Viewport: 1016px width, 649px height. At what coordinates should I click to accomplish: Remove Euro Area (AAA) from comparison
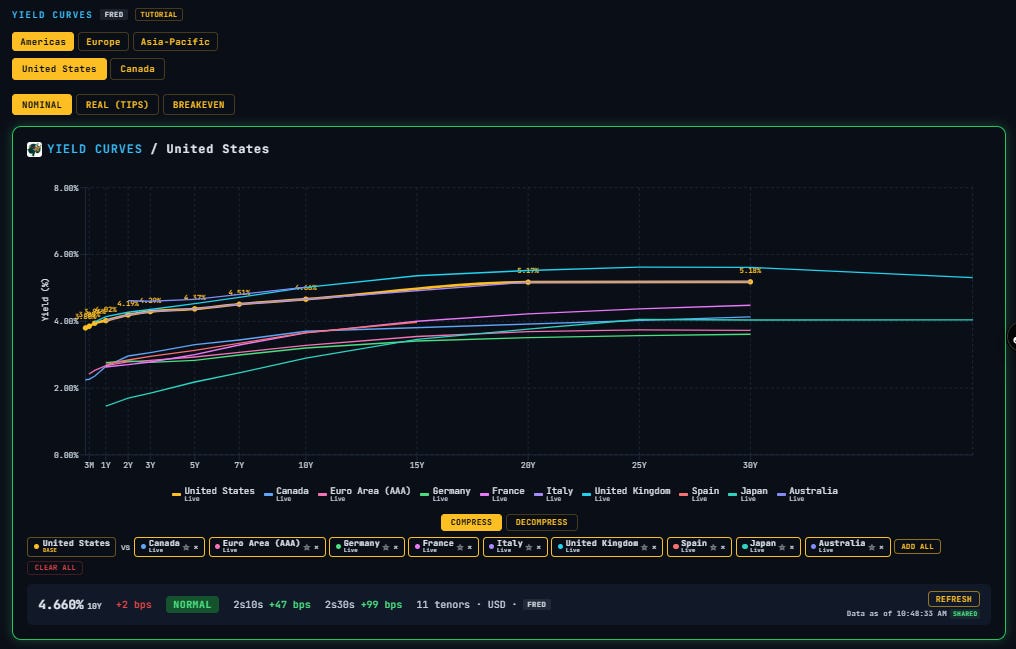pyautogui.click(x=316, y=547)
